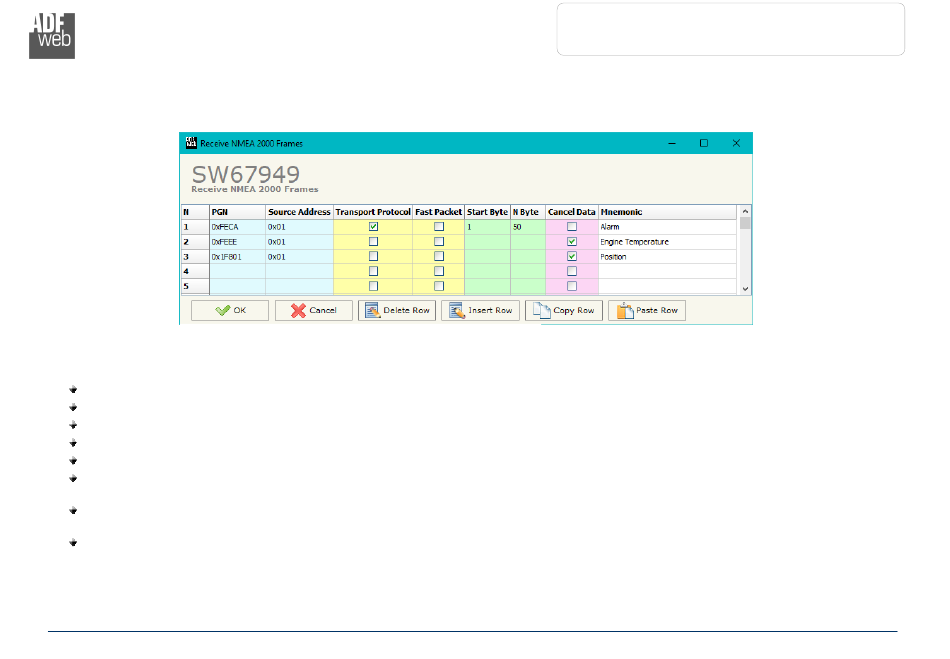Click the Paste Row icon button
950x659 pixels.
pyautogui.click(x=647, y=311)
